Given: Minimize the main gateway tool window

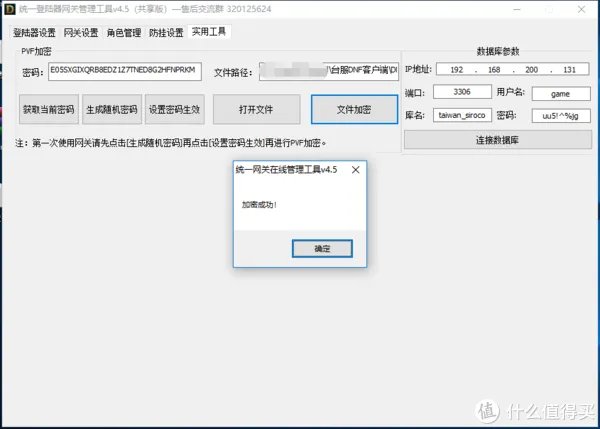Looking at the screenshot, I should [x=517, y=9].
